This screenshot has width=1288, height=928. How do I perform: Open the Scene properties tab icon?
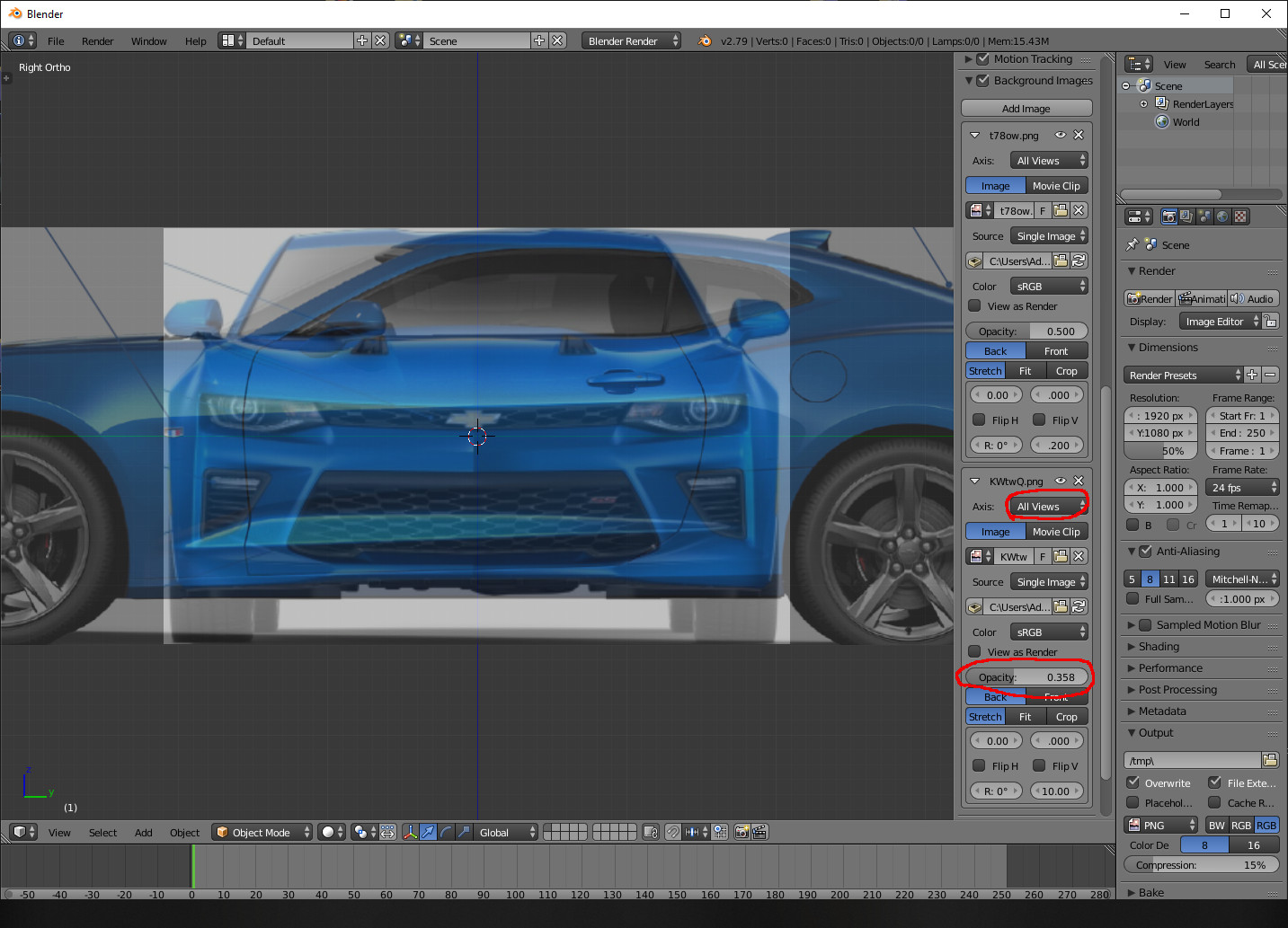[x=1204, y=217]
